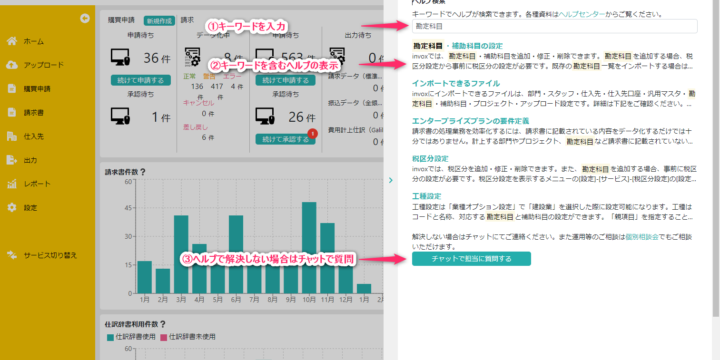
Task: Open the 出力 export icon in sidebar
Action: pos(12,160)
